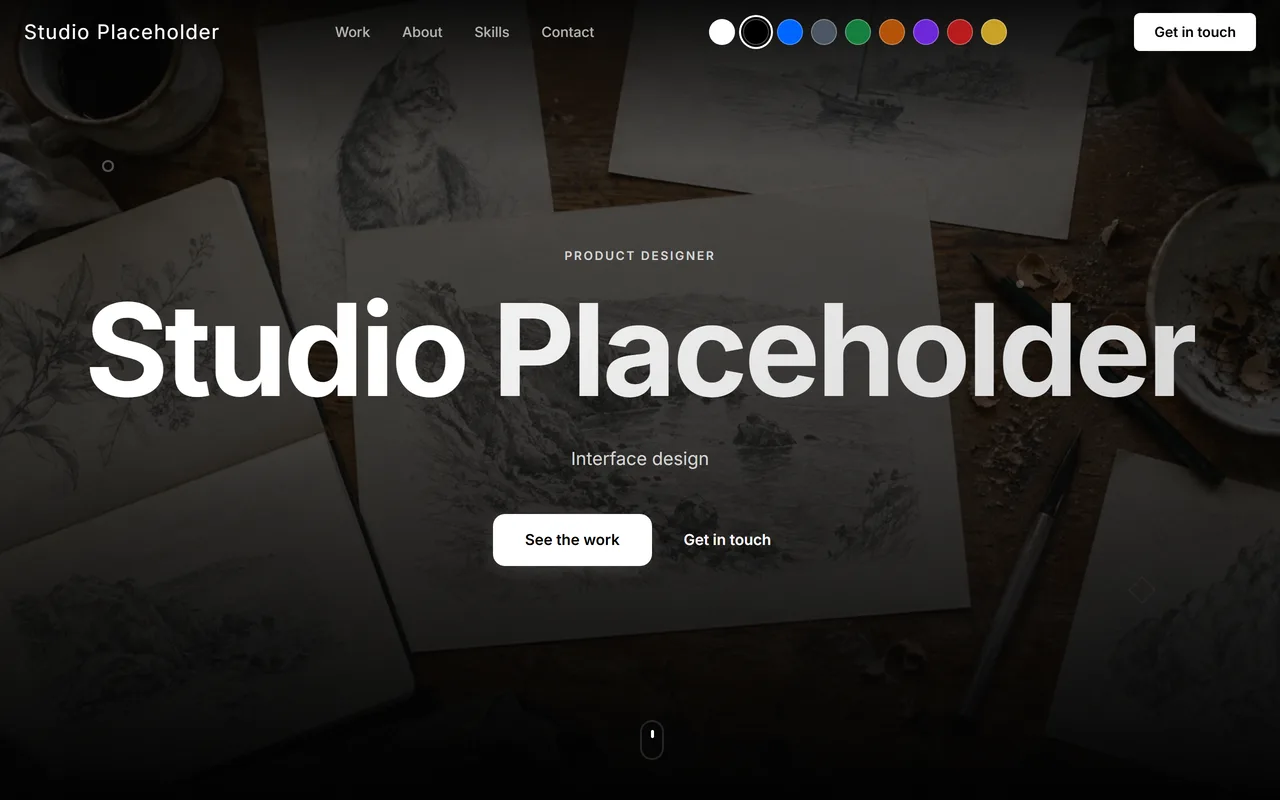The image size is (1280, 800).
Task: Navigate to Contact in the navbar
Action: 568,32
